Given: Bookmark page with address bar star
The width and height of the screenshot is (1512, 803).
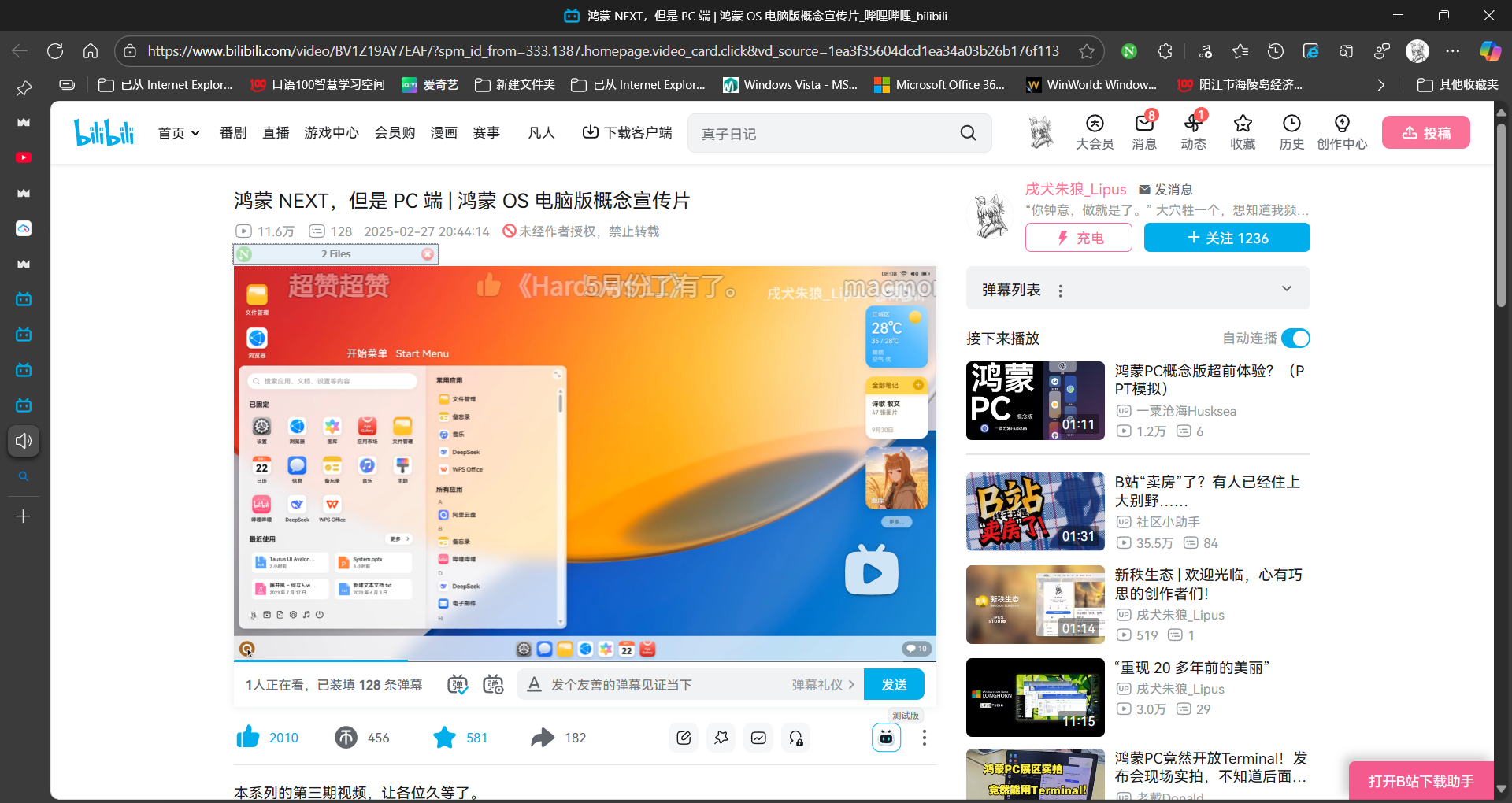Looking at the screenshot, I should 1087,51.
